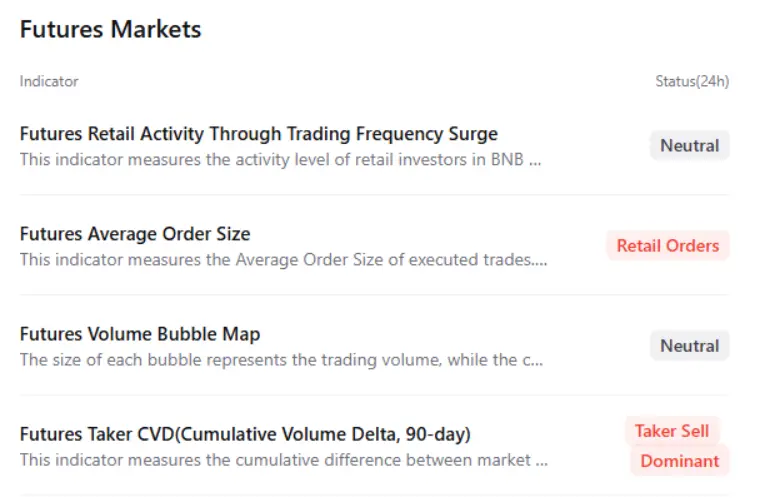Image resolution: width=783 pixels, height=499 pixels.
Task: Click Neutral badge for Volume Bubble Map
Action: click(x=689, y=345)
